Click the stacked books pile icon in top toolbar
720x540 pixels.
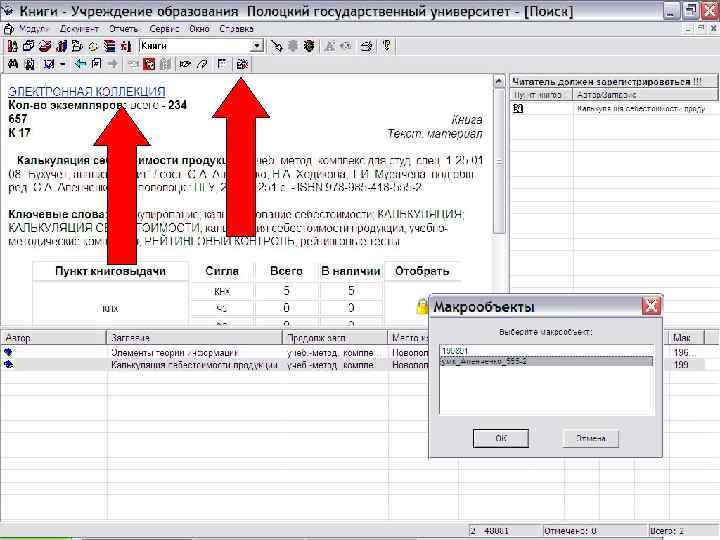click(x=109, y=46)
